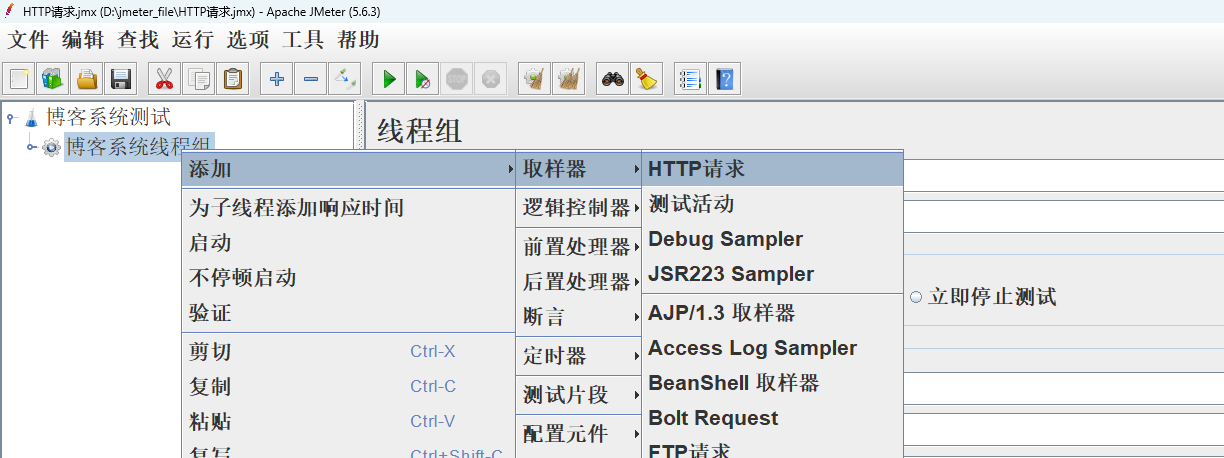Expand the 配置元件 submenu
Screen dimensions: 1224x458
click(579, 434)
